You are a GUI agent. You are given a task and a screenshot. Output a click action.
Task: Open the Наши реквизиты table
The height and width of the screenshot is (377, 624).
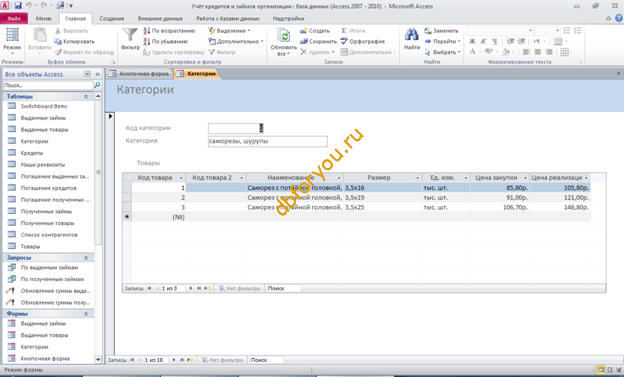coord(43,164)
